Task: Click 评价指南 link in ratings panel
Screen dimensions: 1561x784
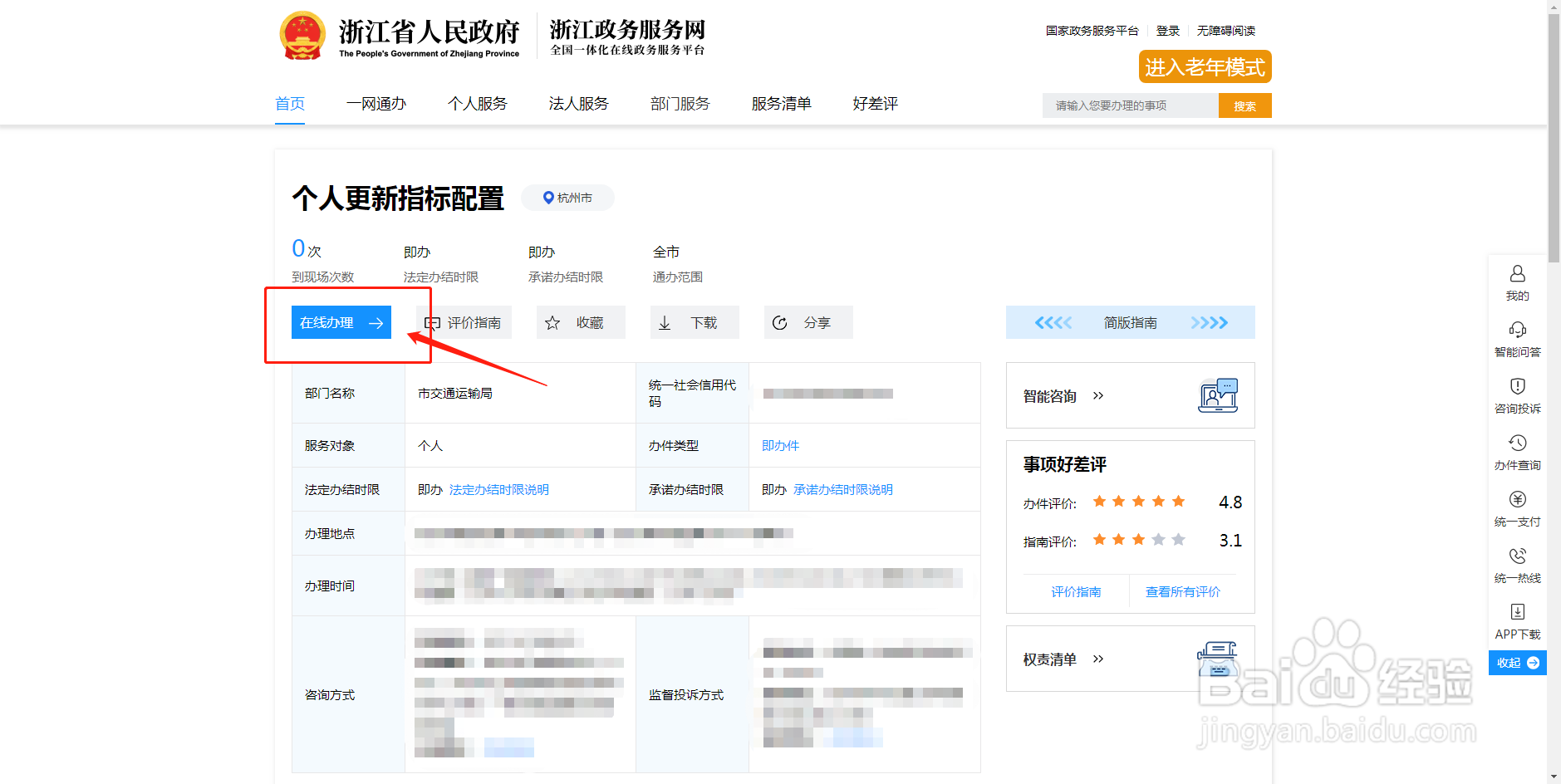Action: [1076, 592]
